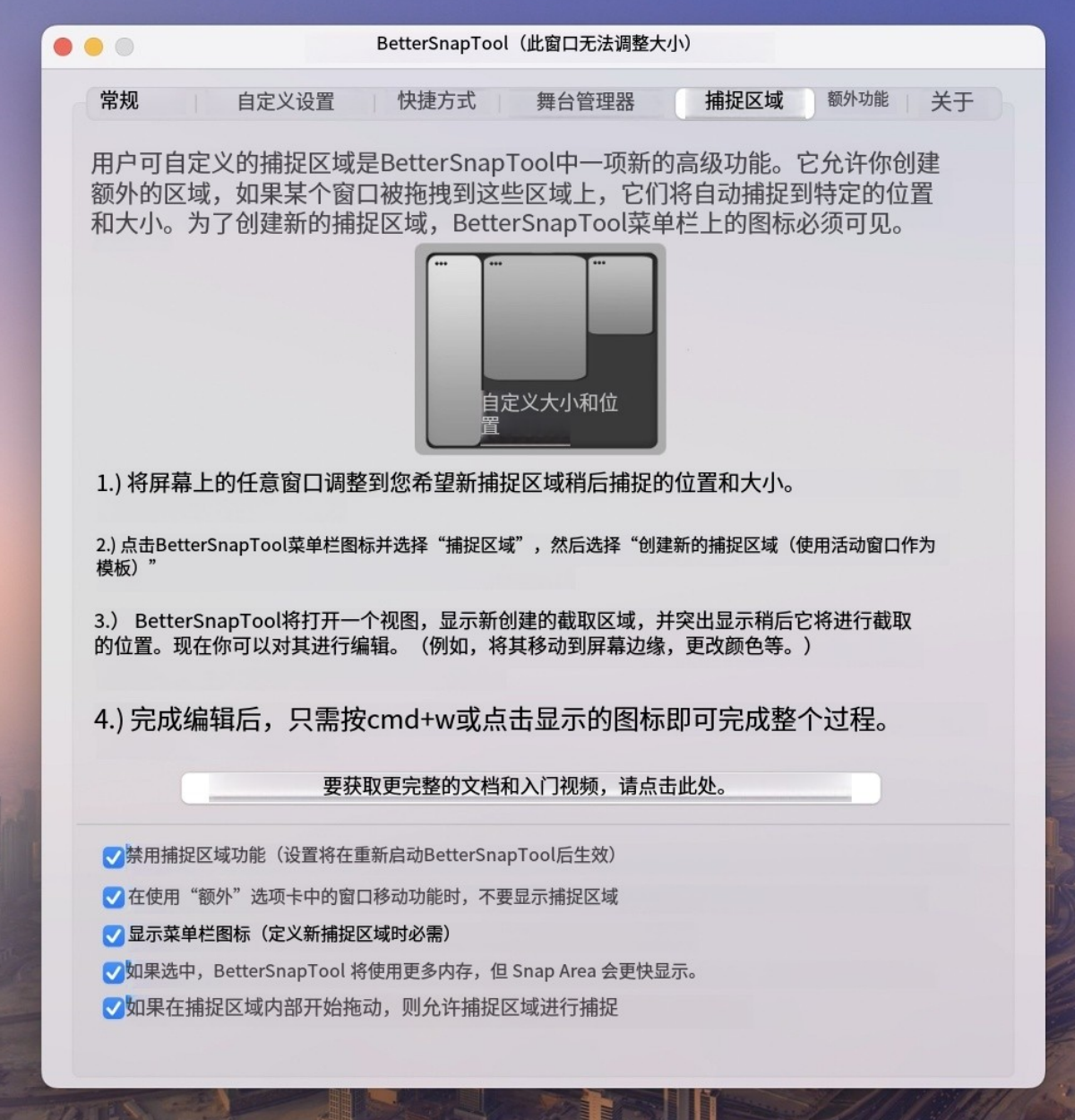Select the 快捷方式 tab
1075x1120 pixels.
click(x=437, y=101)
